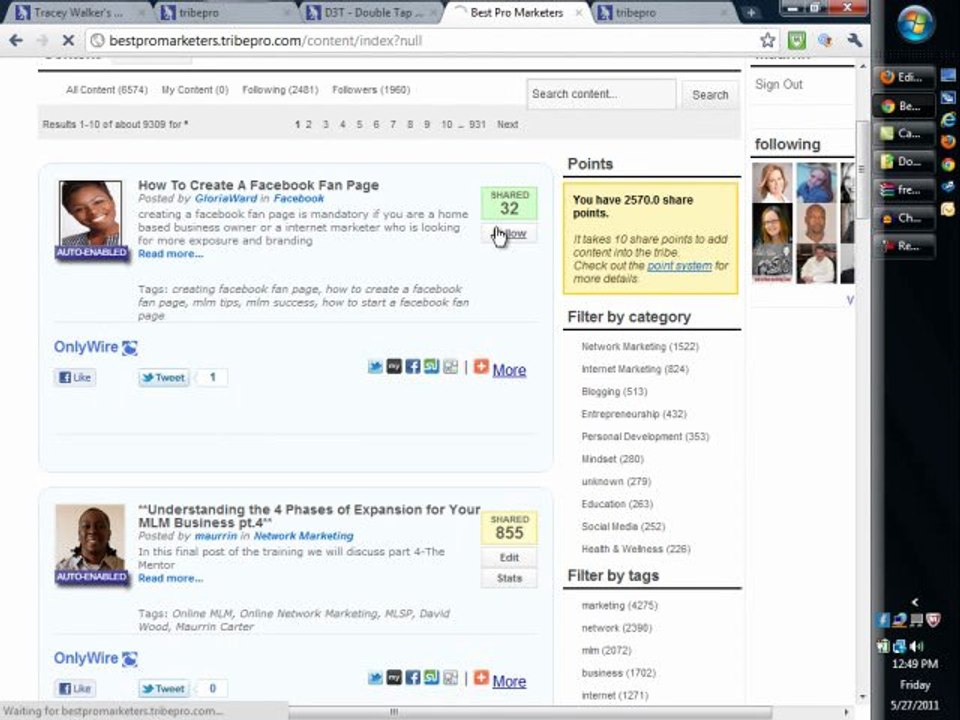The height and width of the screenshot is (720, 960).
Task: Click the 12:49 PM system clock
Action: (x=915, y=664)
